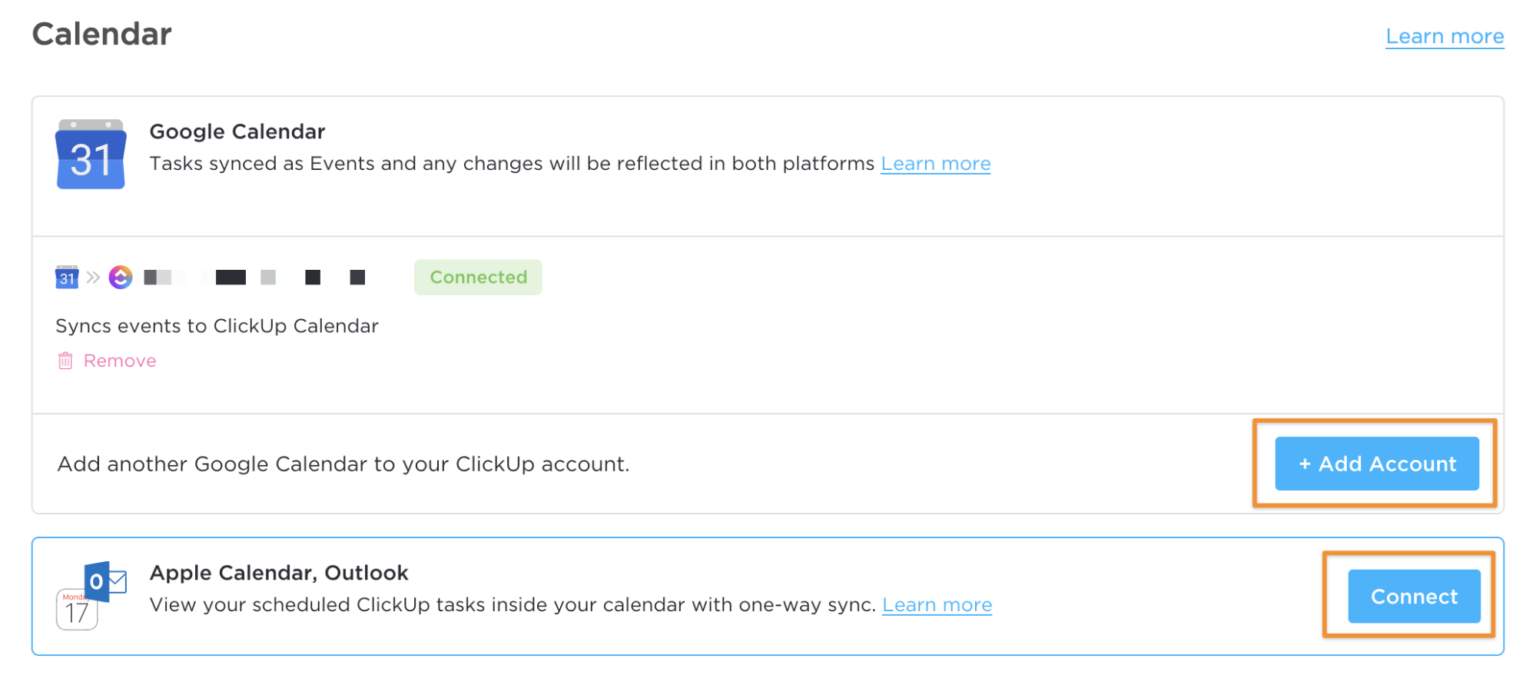The width and height of the screenshot is (1536, 682).
Task: Click the Add another Google Calendar text
Action: click(343, 464)
